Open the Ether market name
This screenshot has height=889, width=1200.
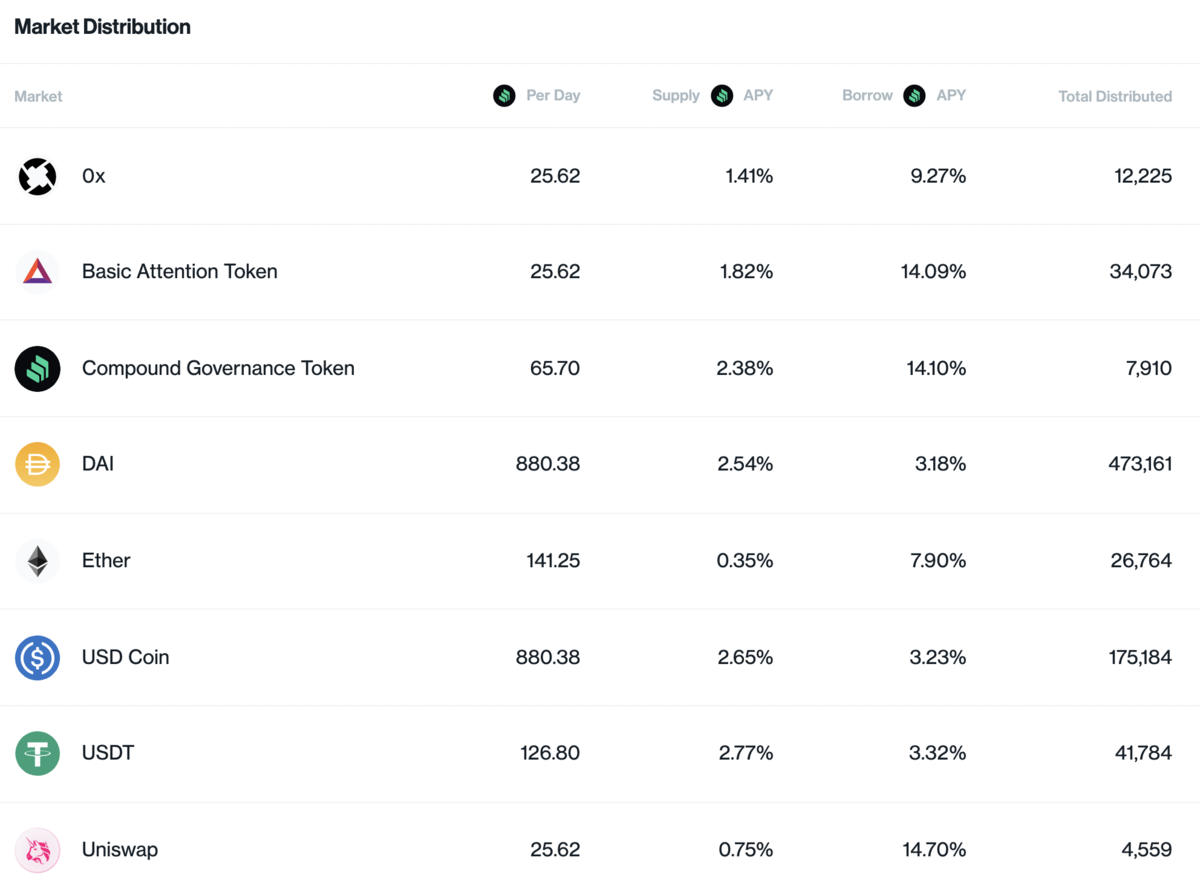click(106, 560)
